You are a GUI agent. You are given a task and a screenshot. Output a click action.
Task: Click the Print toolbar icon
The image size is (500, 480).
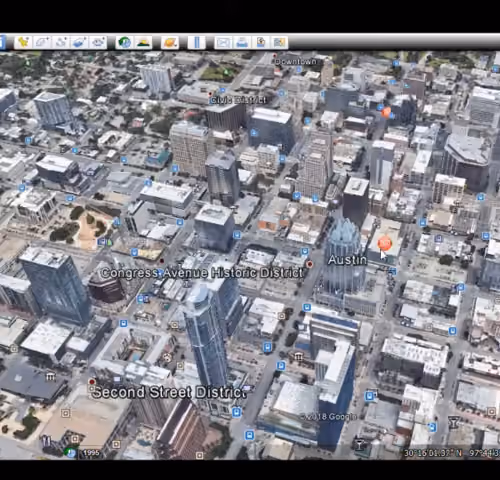pyautogui.click(x=242, y=42)
